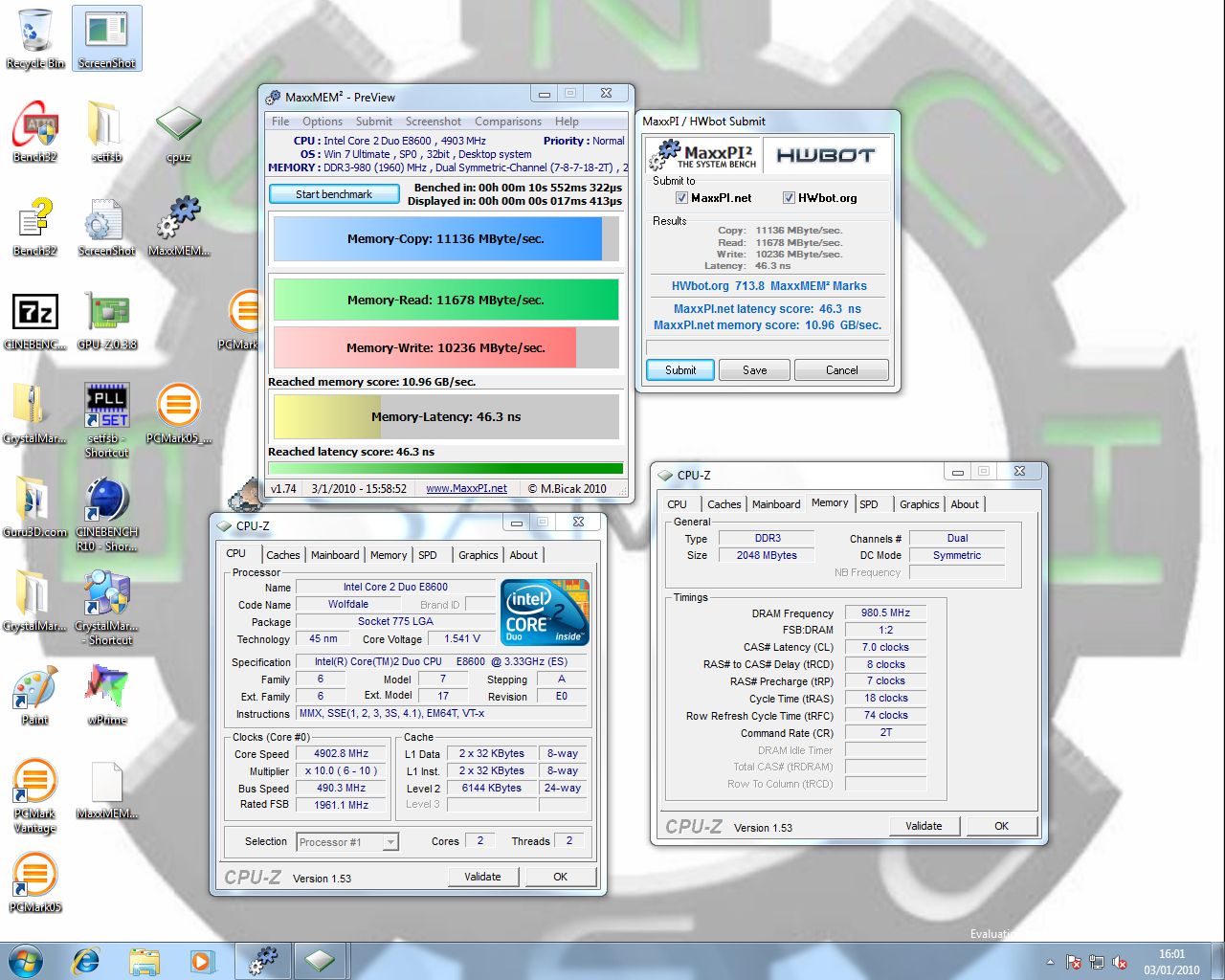Launch MaxxMEM gears desktop shortcut
The width and height of the screenshot is (1225, 980).
coord(178,226)
